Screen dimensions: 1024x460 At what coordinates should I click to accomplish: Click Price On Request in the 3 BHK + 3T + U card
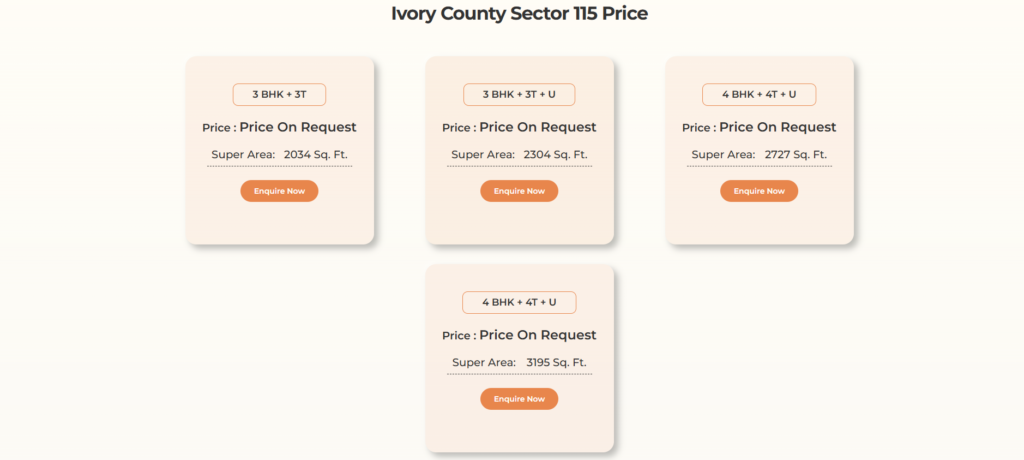pos(537,127)
